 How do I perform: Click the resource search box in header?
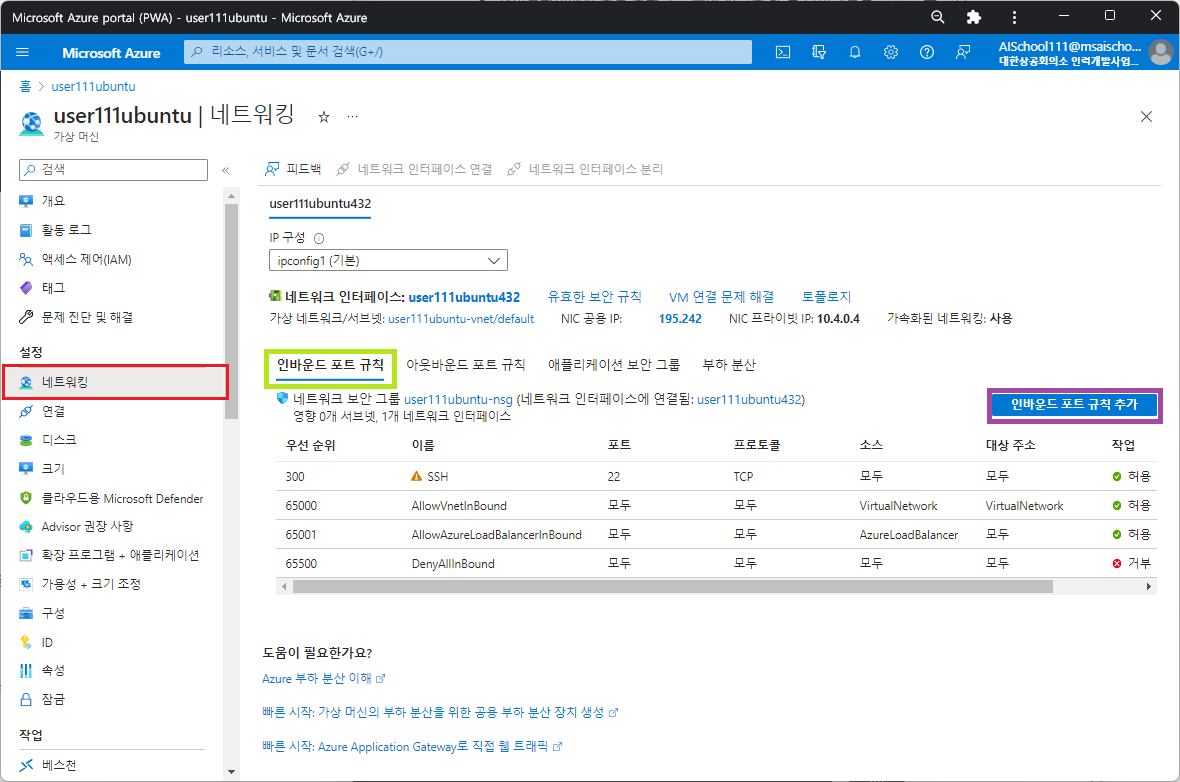(468, 52)
